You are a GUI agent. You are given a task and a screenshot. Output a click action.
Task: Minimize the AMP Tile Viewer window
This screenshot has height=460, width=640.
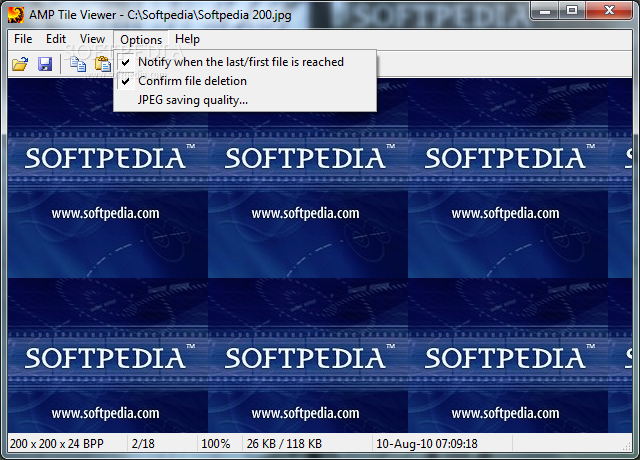(544, 11)
